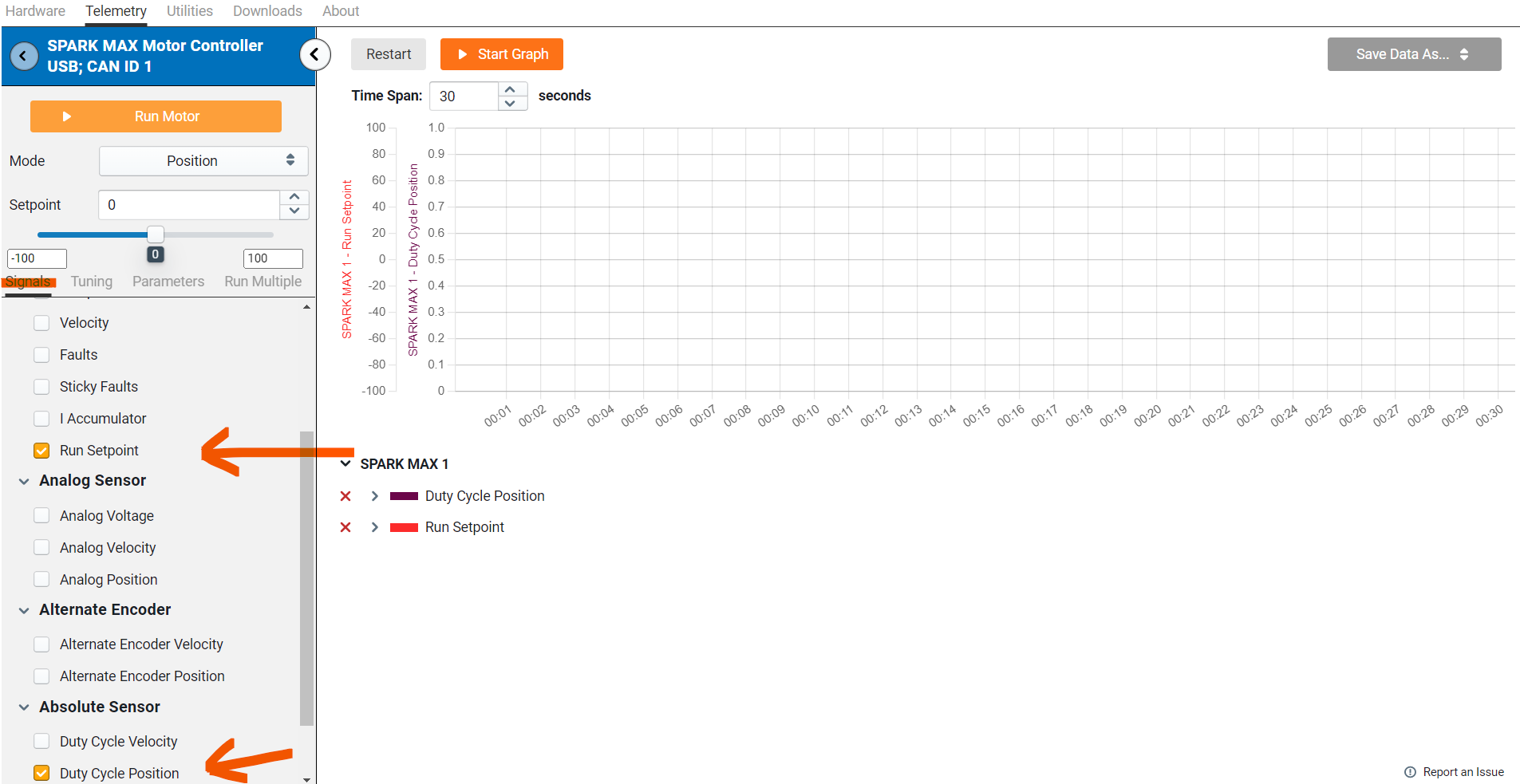Click the slider minimum field showing -100
1520x784 pixels.
pyautogui.click(x=37, y=258)
